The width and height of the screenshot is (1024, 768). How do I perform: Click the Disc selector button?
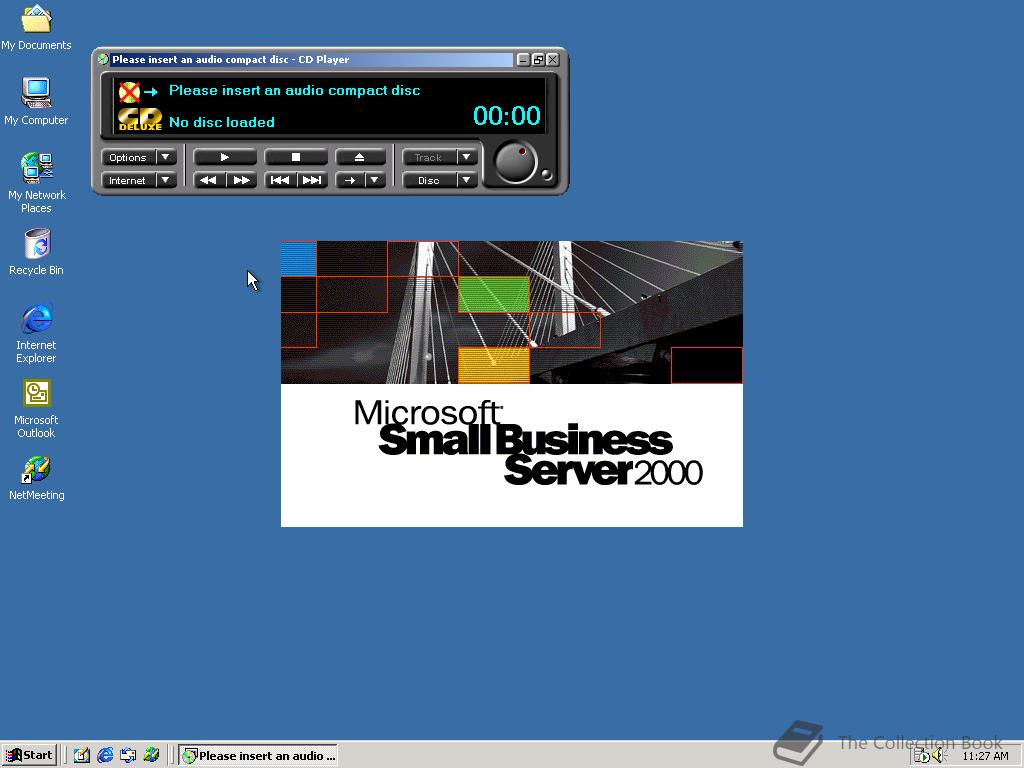(x=428, y=180)
